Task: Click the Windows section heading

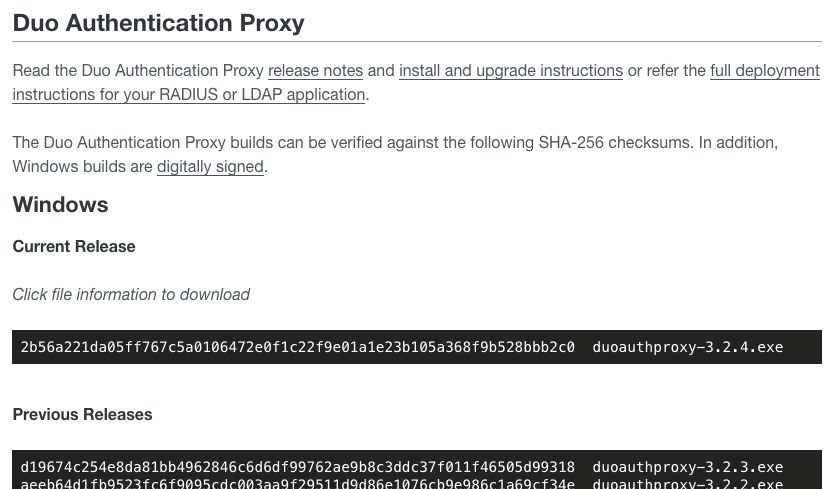Action: (60, 205)
